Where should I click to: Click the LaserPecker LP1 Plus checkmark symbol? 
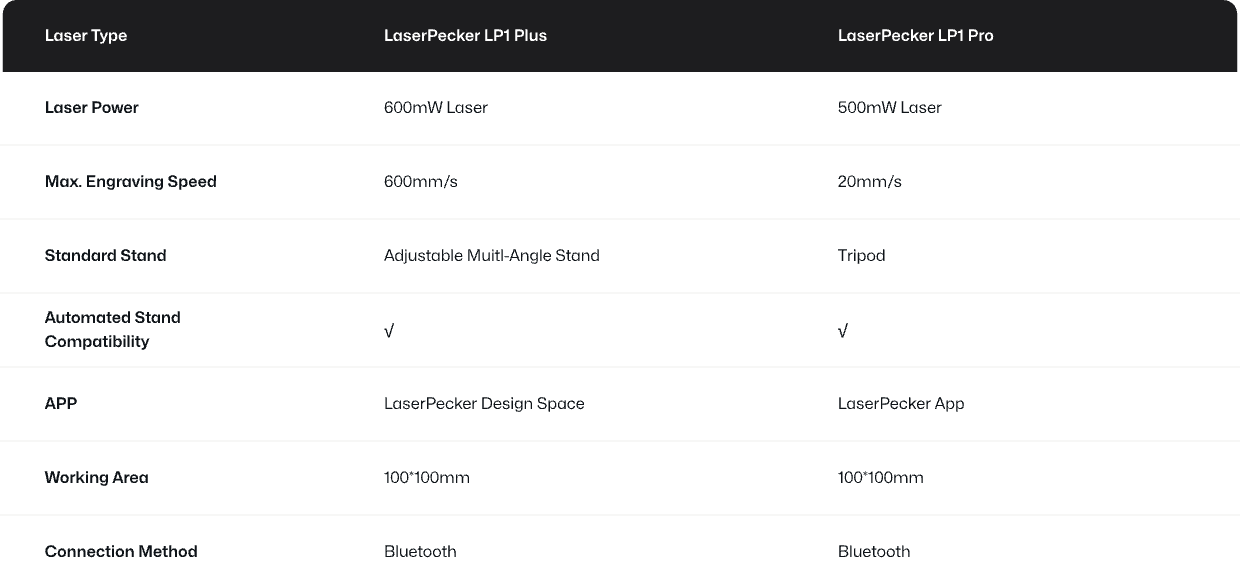coord(389,330)
